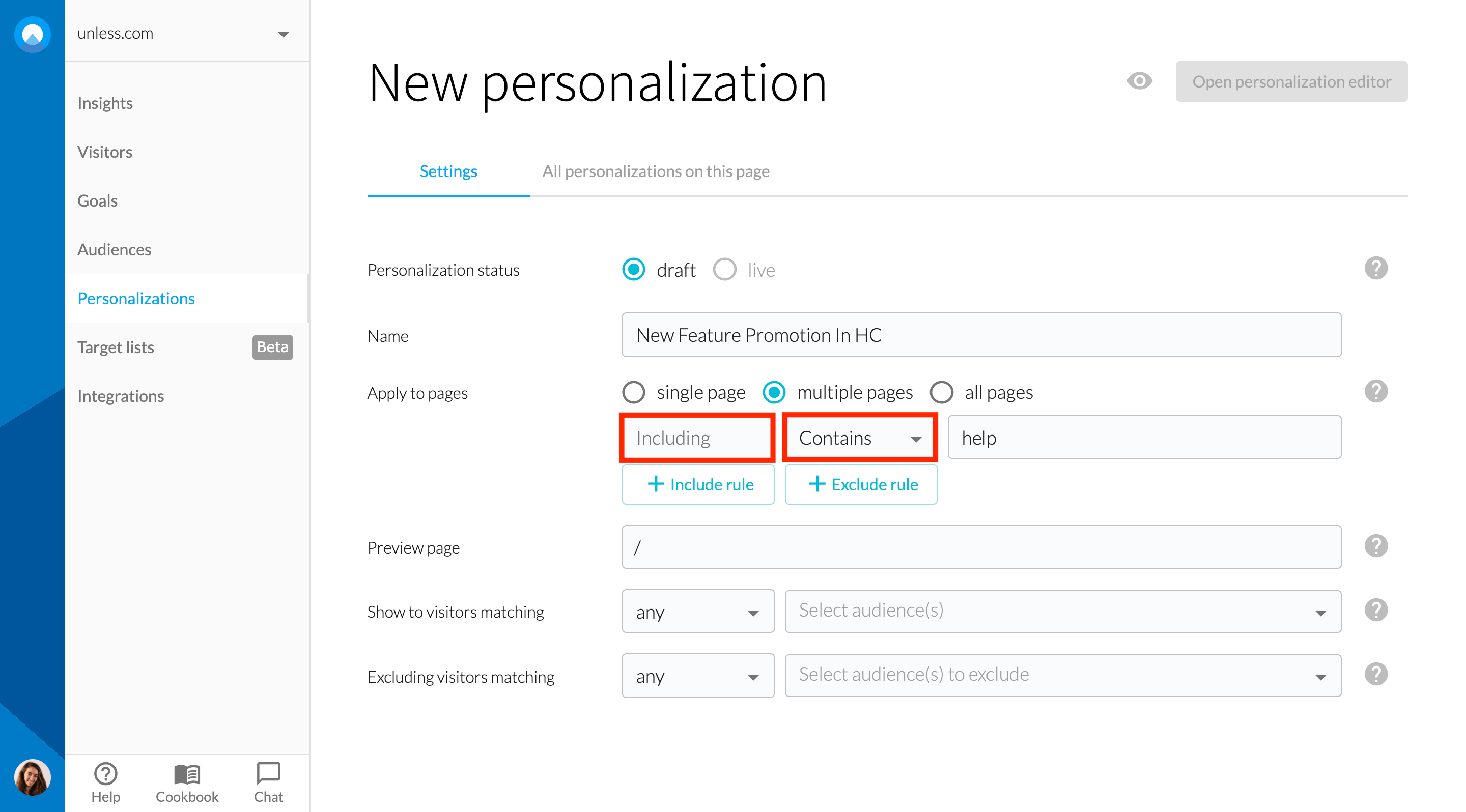
Task: Click the user profile avatar
Action: point(32,777)
